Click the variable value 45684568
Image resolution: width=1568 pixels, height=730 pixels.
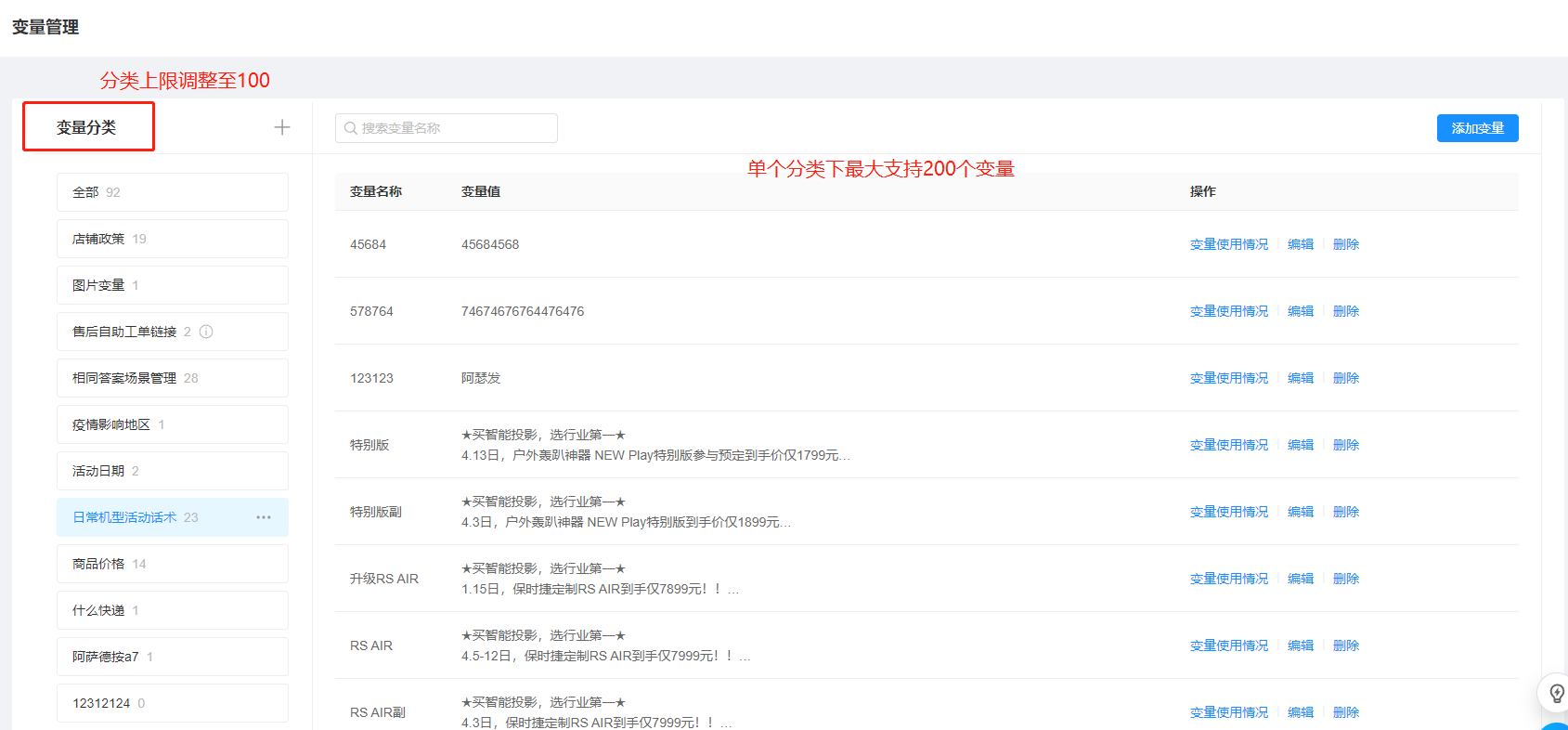point(490,244)
